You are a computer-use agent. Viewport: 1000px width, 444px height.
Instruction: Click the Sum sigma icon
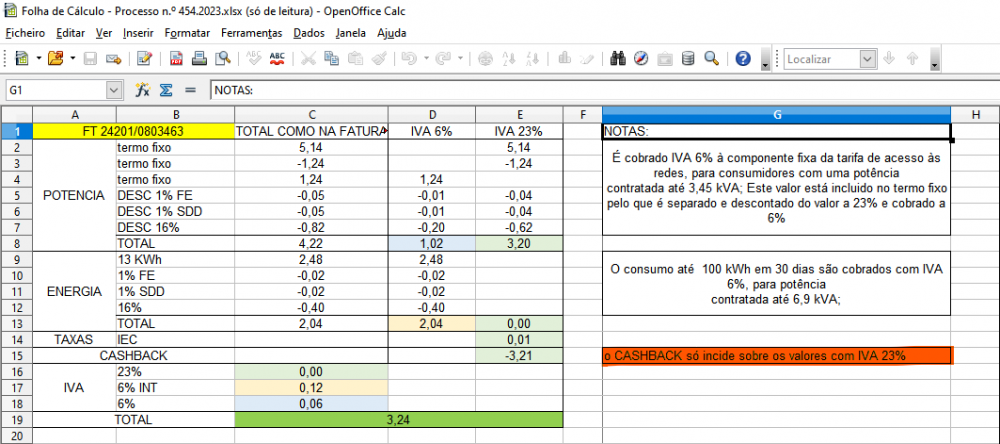tap(166, 90)
